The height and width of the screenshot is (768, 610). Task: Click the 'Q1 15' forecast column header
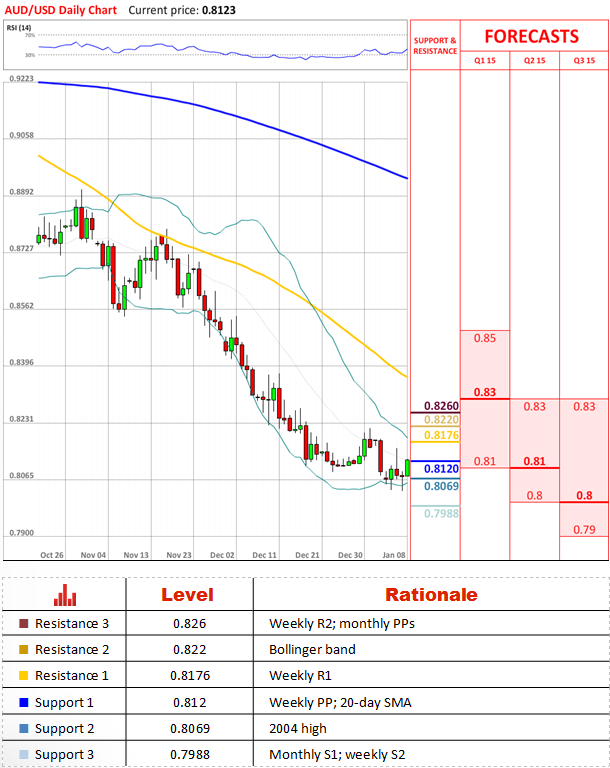(x=485, y=61)
